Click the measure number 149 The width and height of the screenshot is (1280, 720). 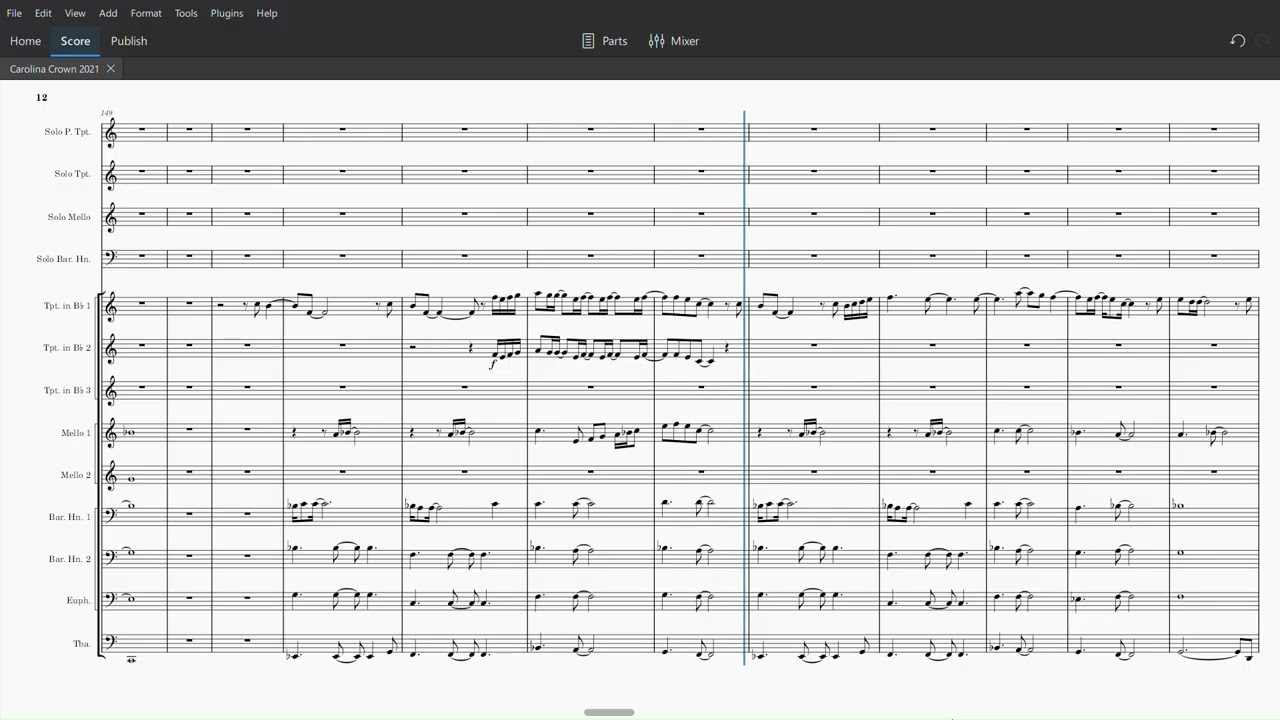tap(106, 113)
